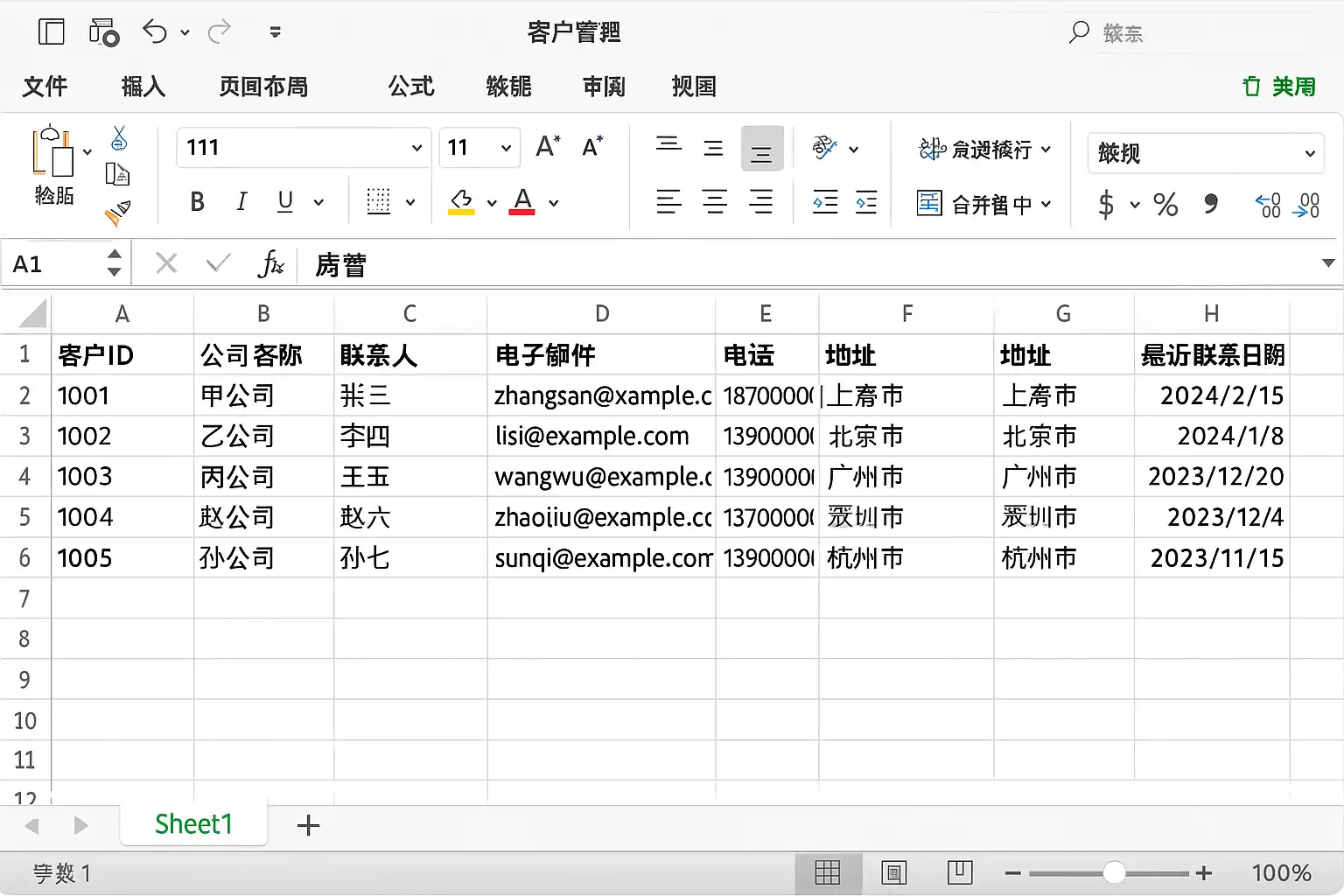1344x896 pixels.
Task: Click the percent style icon
Action: [x=1165, y=205]
